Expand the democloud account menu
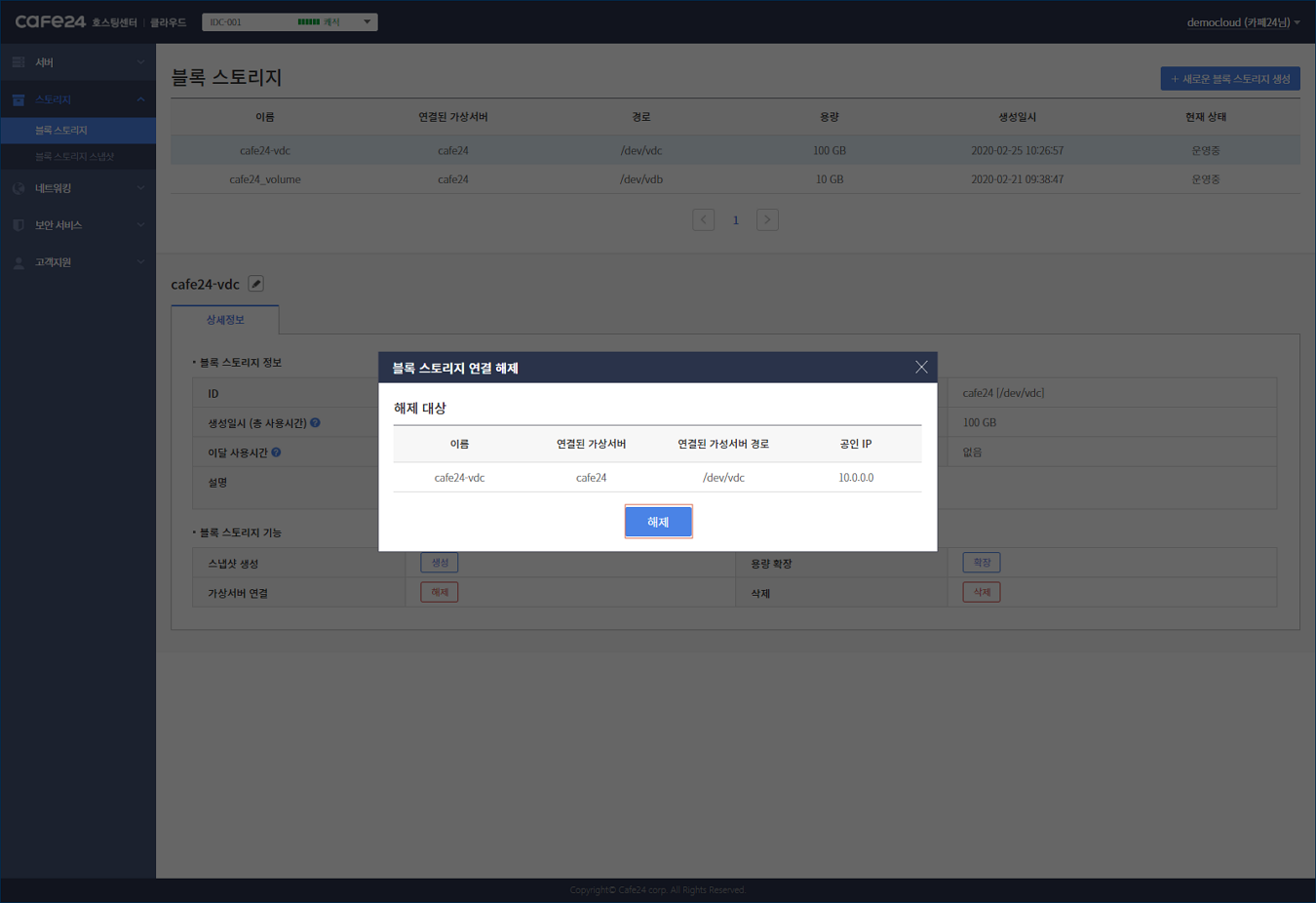The image size is (1316, 903). coord(1242,22)
